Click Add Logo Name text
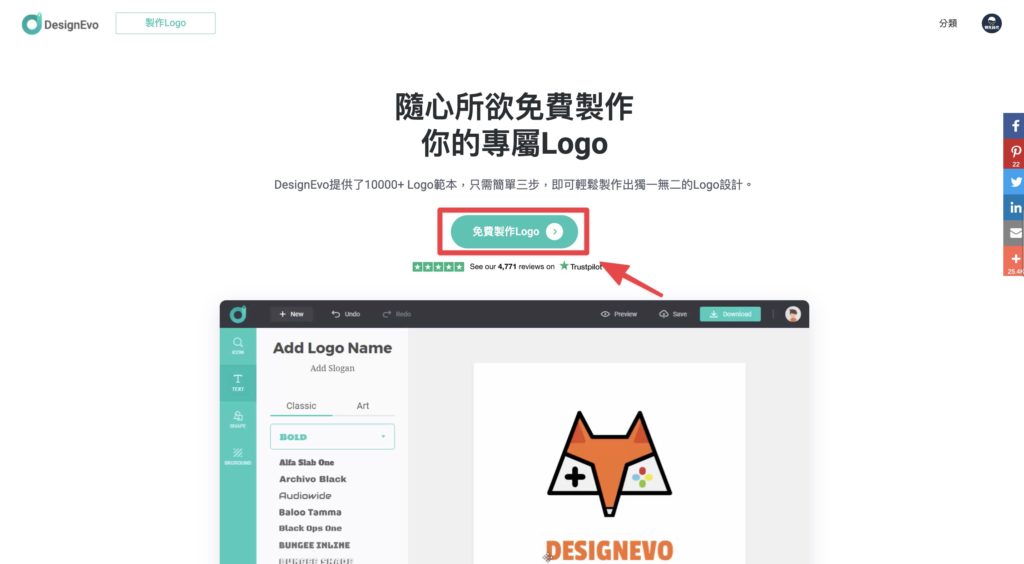The image size is (1024, 564). 332,348
